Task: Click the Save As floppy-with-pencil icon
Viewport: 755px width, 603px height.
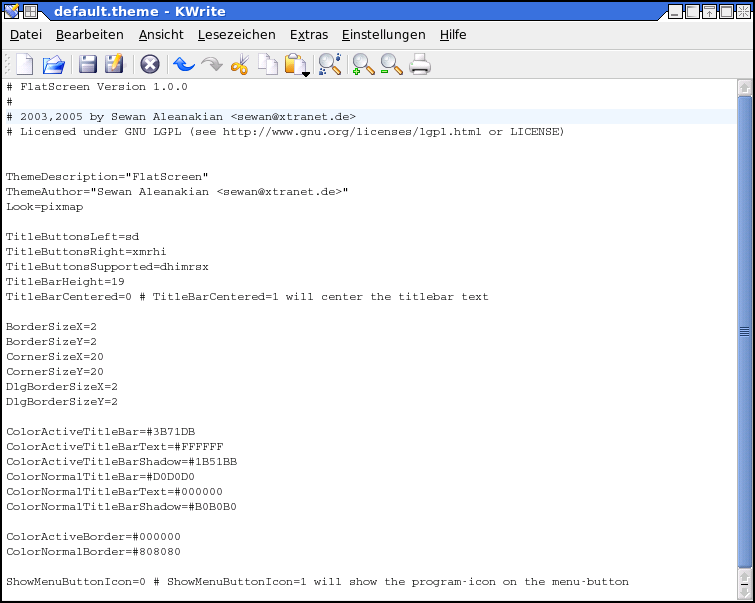Action: coord(115,64)
